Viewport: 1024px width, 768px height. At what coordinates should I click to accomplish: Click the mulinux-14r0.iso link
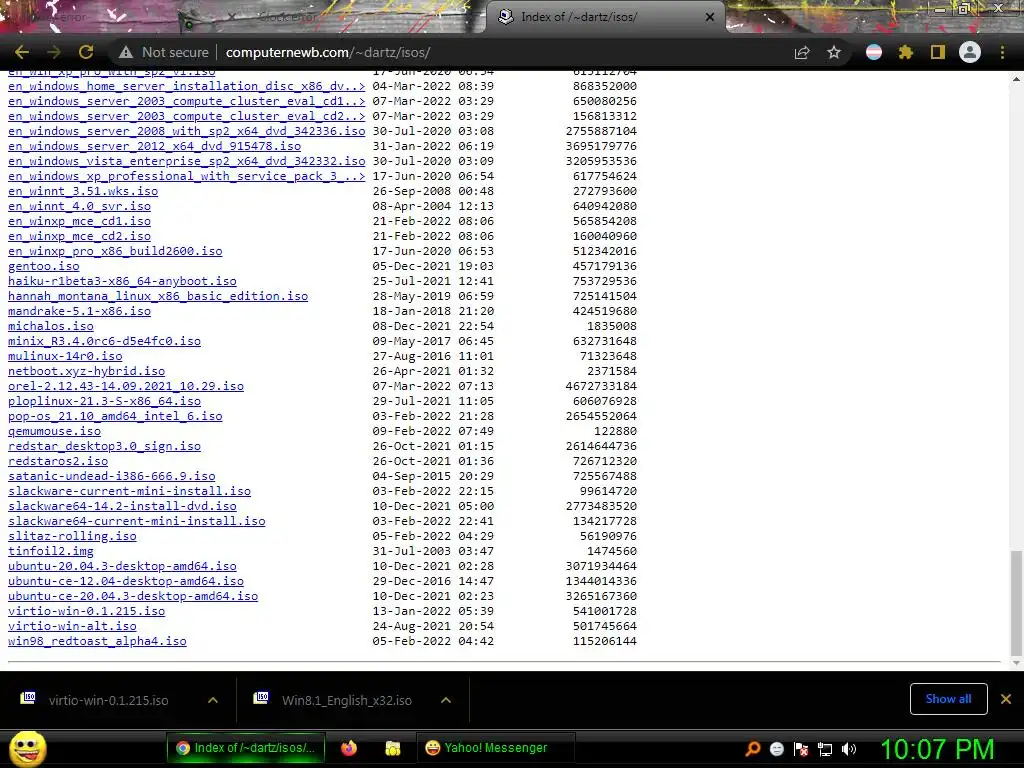click(x=65, y=357)
